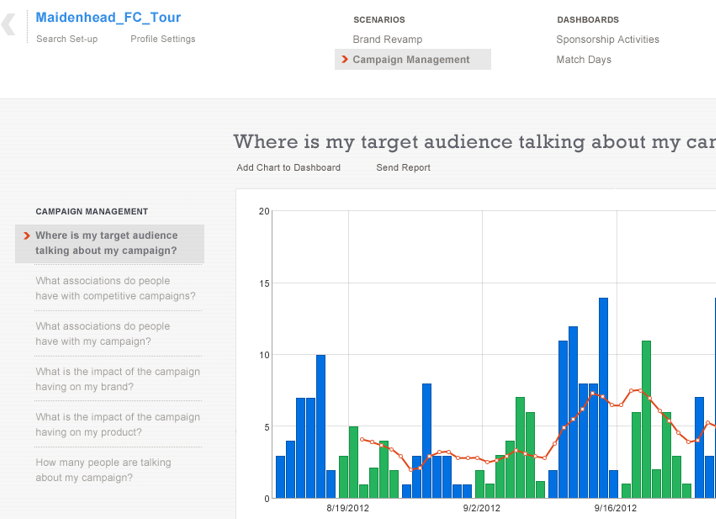Open the Match Days dashboard

[x=584, y=59]
